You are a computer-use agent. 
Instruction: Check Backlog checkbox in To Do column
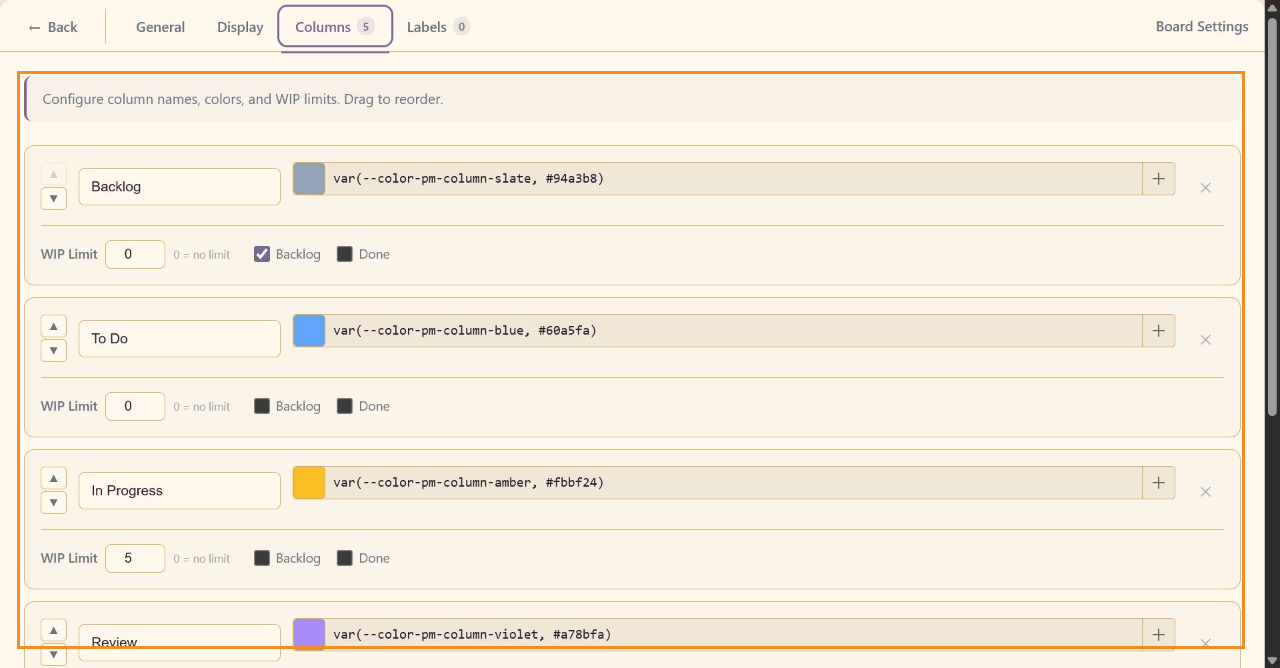tap(262, 406)
